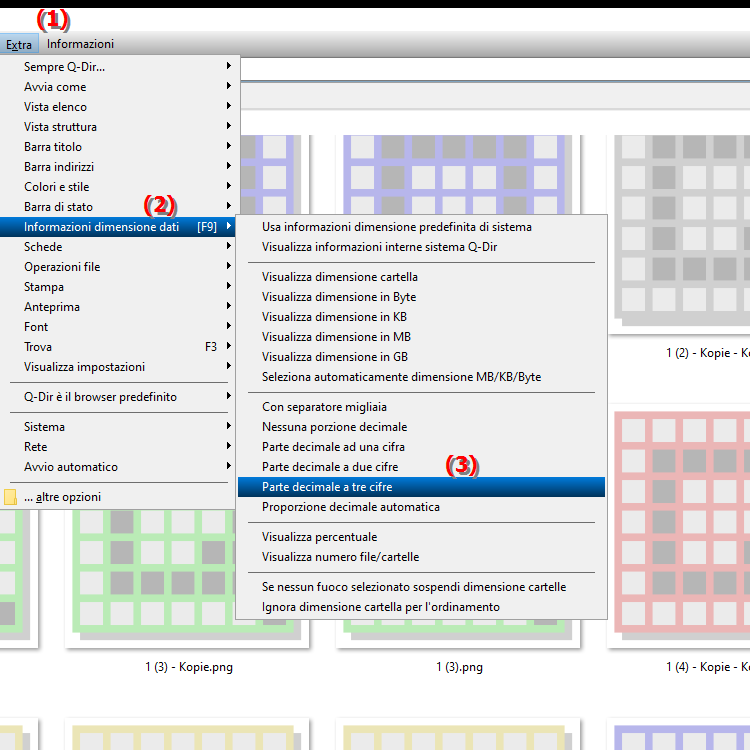750x750 pixels.
Task: Select Visualizza dimensione in Byte
Action: click(421, 297)
